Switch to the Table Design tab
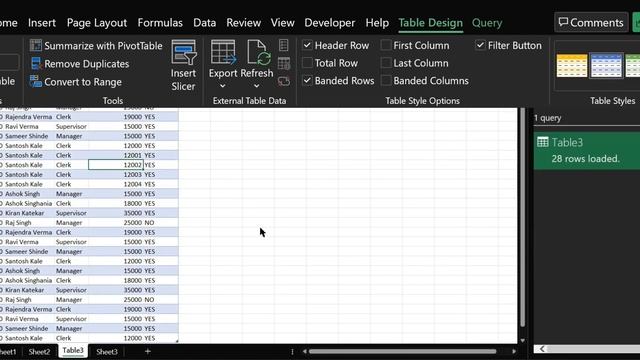The height and width of the screenshot is (360, 640). click(431, 23)
